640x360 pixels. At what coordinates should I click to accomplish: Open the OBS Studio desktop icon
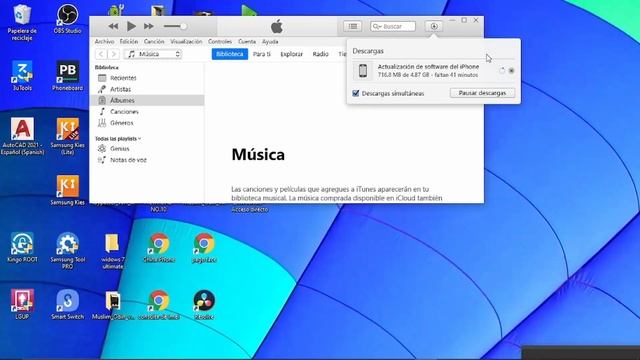click(67, 19)
